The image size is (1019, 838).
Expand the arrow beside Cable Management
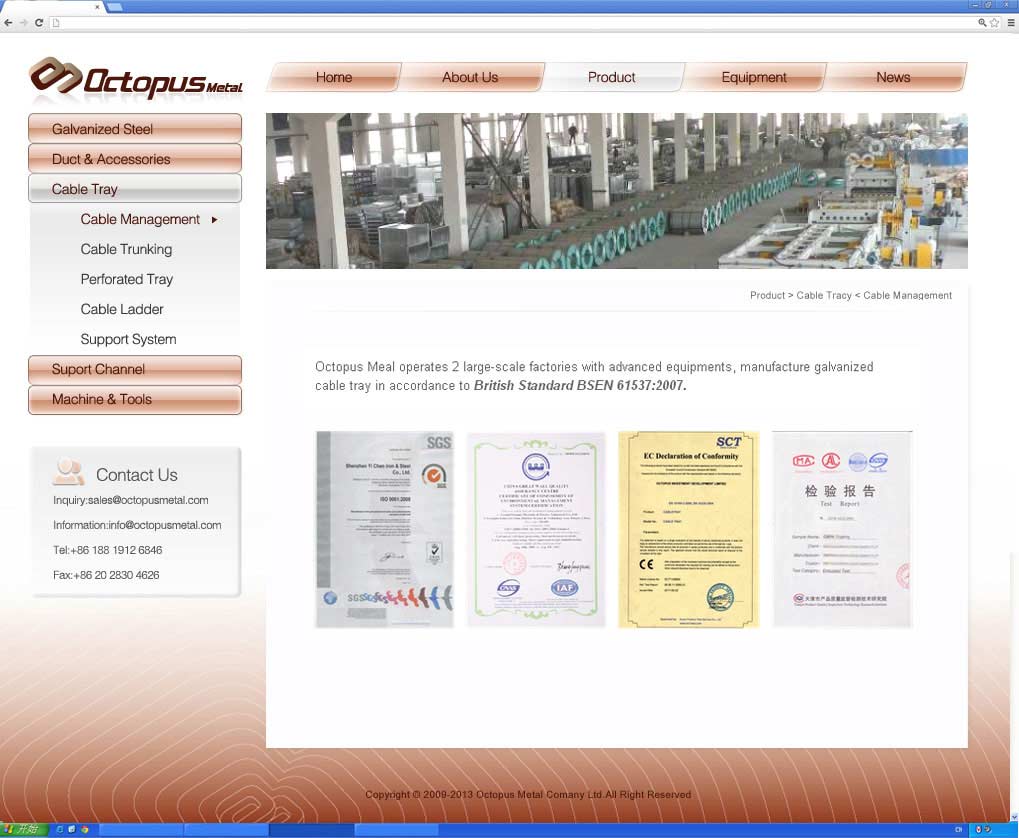click(214, 220)
